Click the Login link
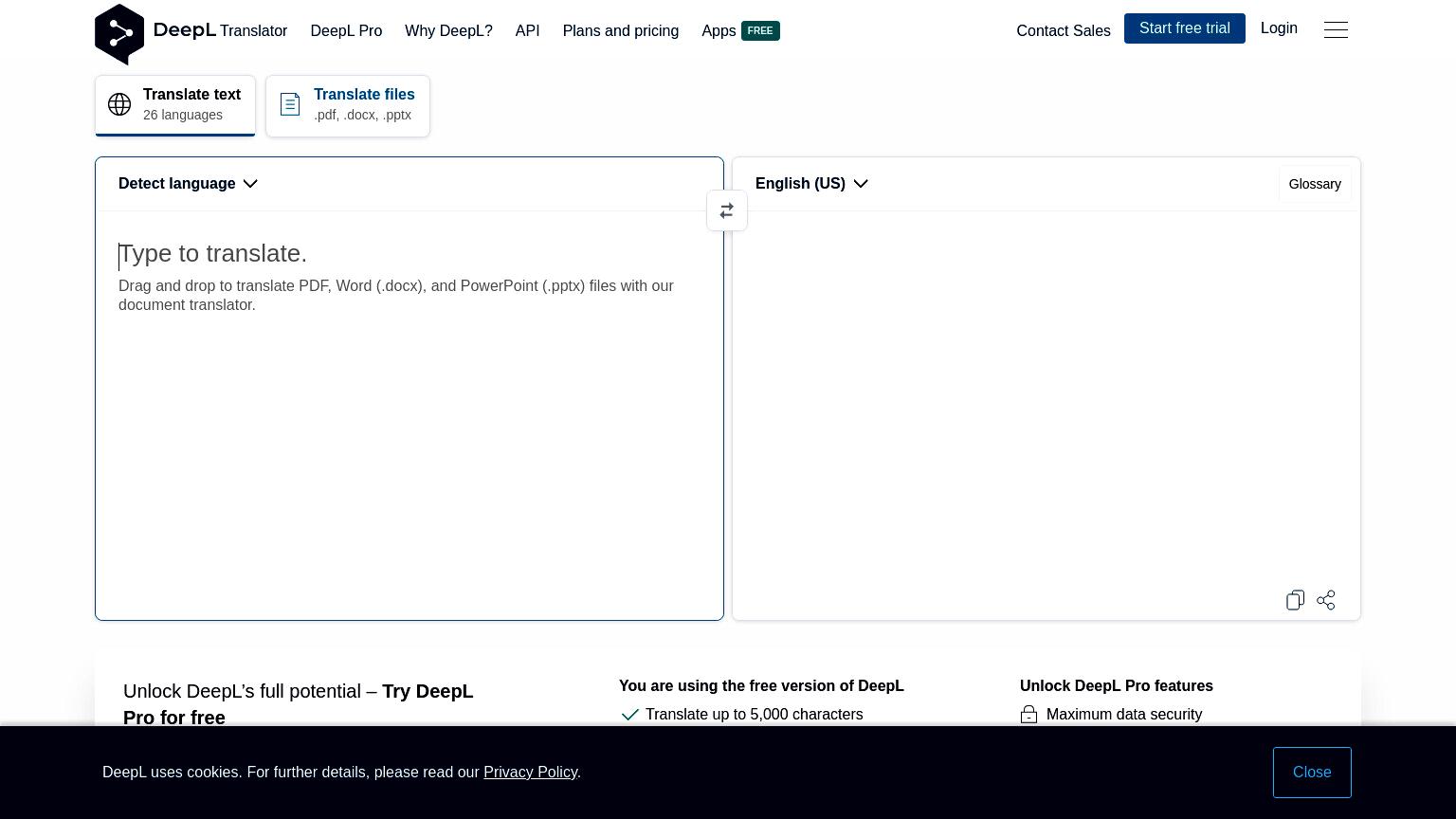 point(1279,28)
